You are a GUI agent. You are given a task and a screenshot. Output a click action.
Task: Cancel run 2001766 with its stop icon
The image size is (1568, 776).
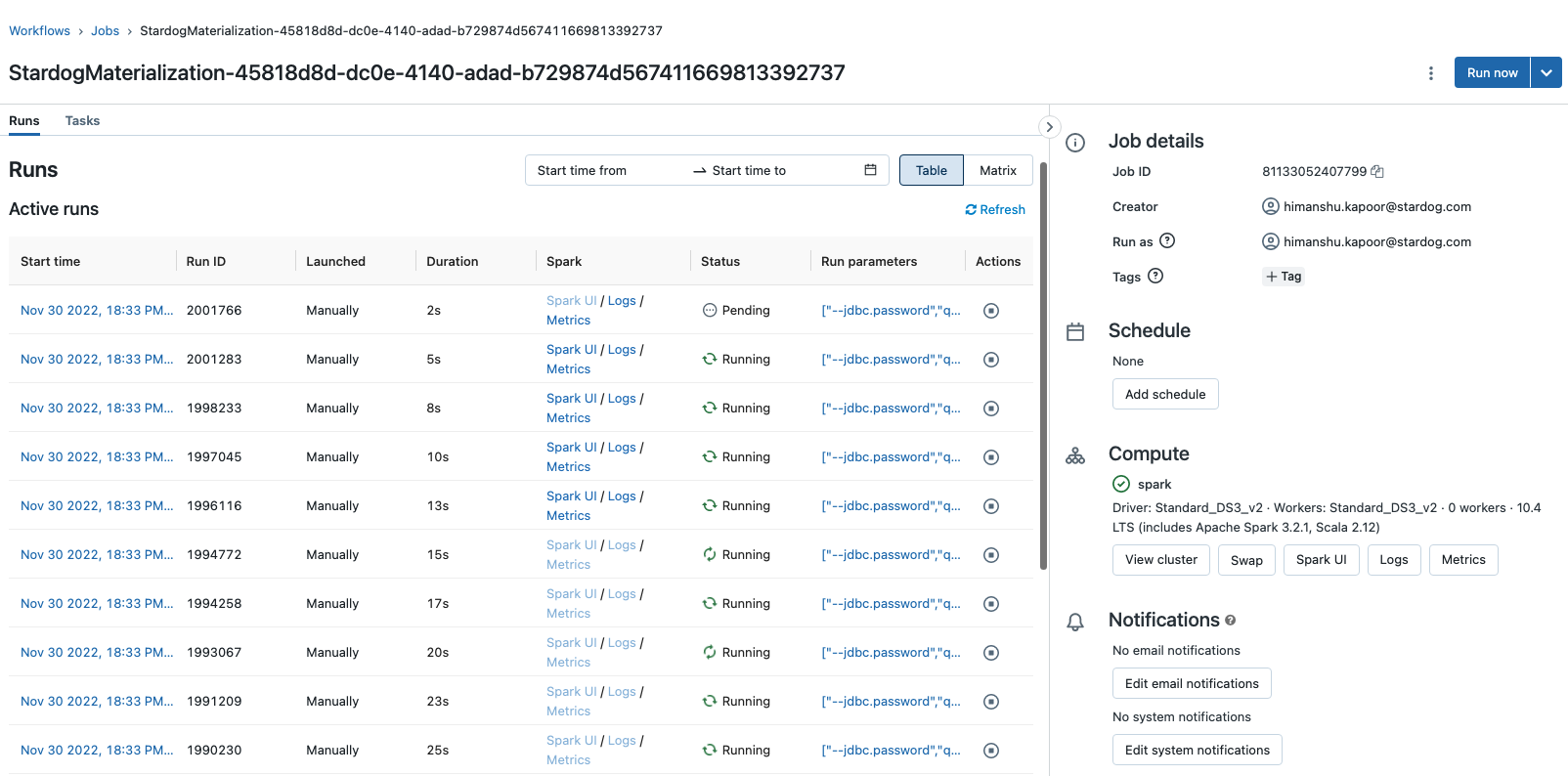coord(990,311)
